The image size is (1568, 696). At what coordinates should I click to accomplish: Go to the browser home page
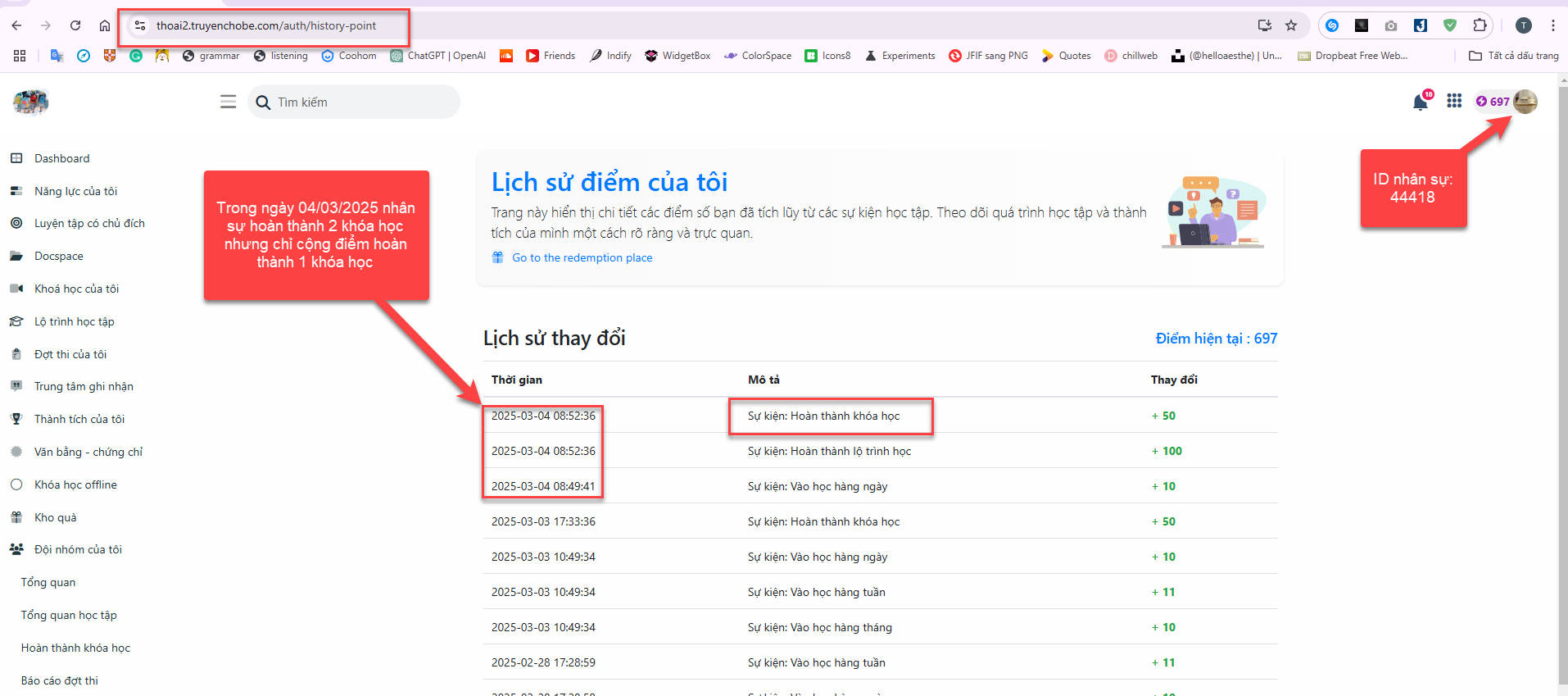point(105,25)
